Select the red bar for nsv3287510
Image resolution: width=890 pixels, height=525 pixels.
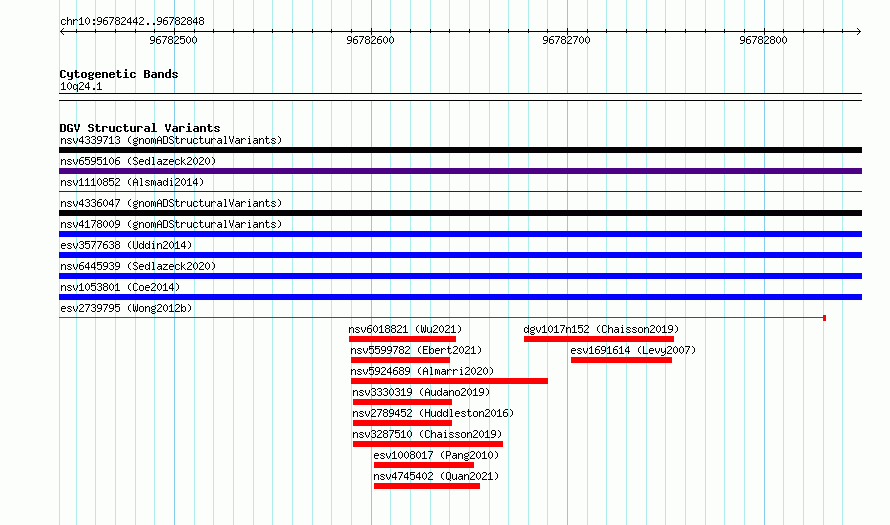pyautogui.click(x=428, y=444)
